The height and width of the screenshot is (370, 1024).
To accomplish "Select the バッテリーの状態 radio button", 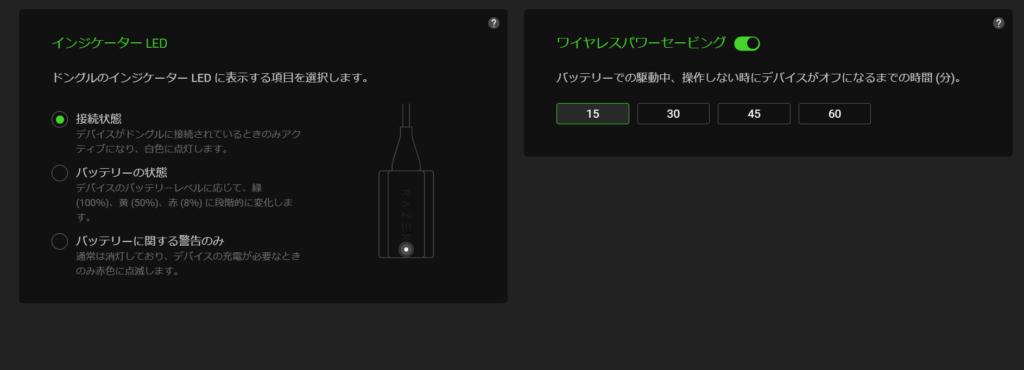I will pyautogui.click(x=59, y=173).
